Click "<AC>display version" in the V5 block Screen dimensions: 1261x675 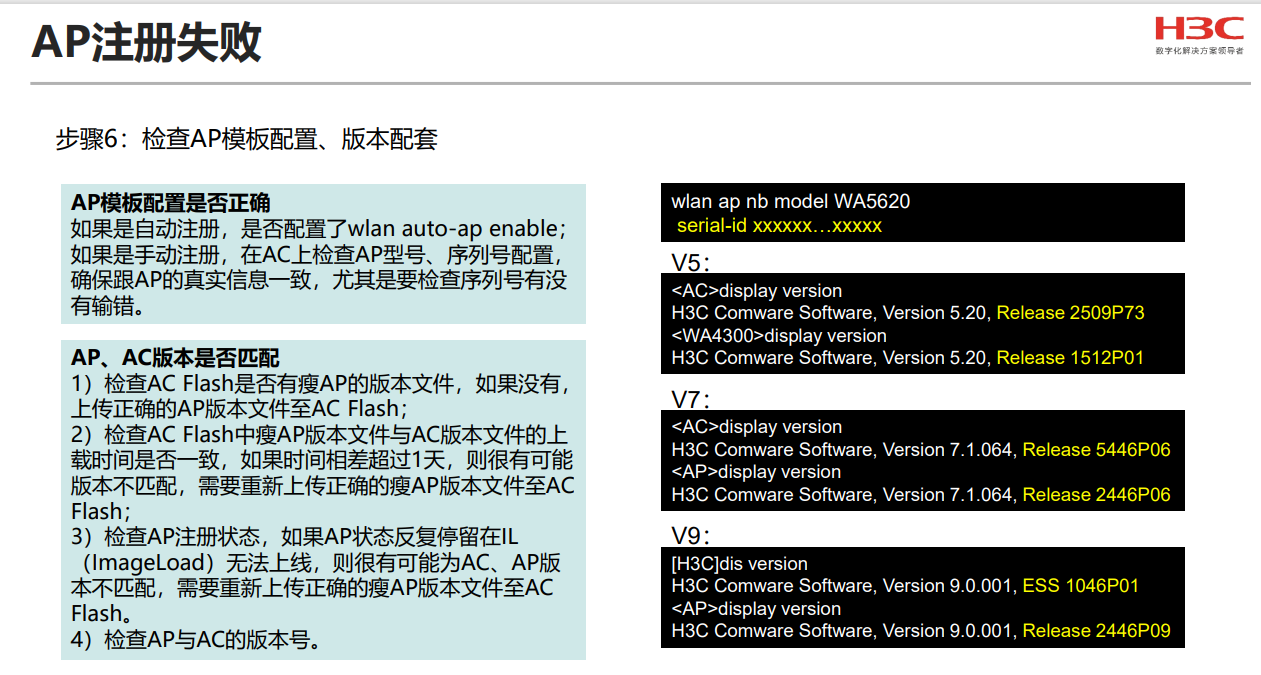(x=757, y=291)
